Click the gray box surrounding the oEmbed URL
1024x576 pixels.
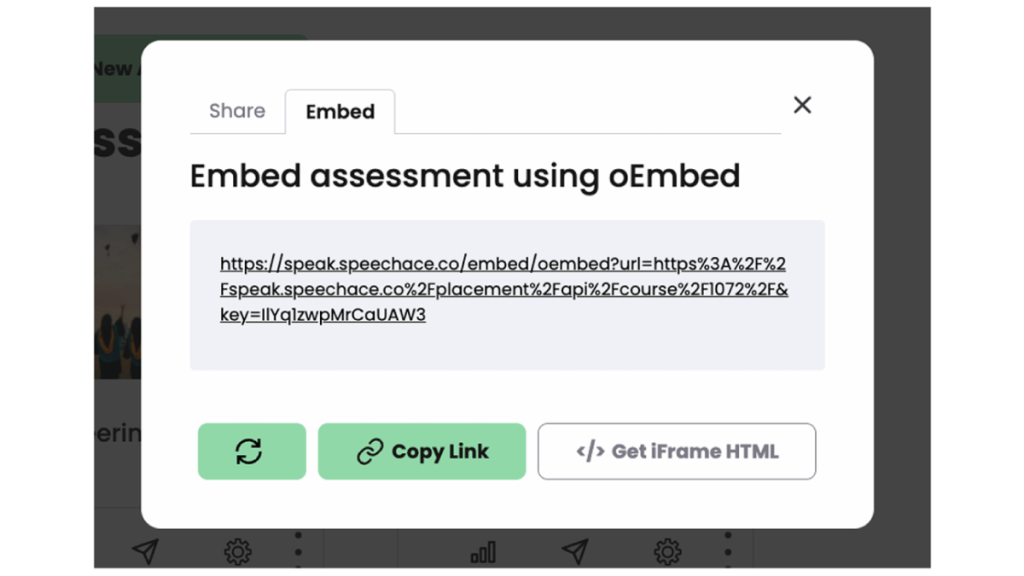click(507, 348)
